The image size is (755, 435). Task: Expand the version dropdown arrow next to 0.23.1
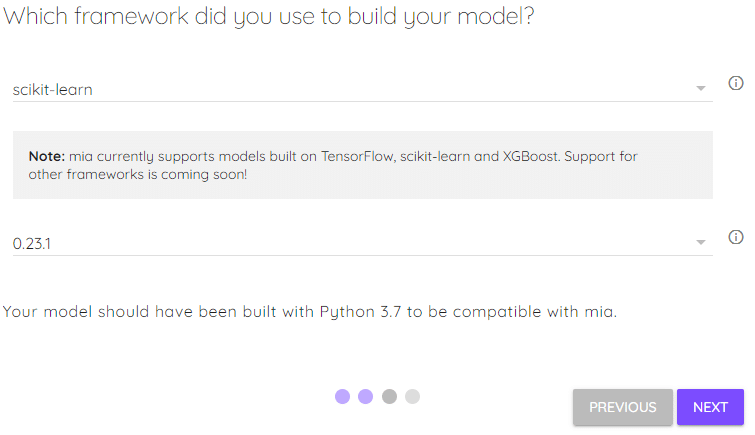point(701,242)
